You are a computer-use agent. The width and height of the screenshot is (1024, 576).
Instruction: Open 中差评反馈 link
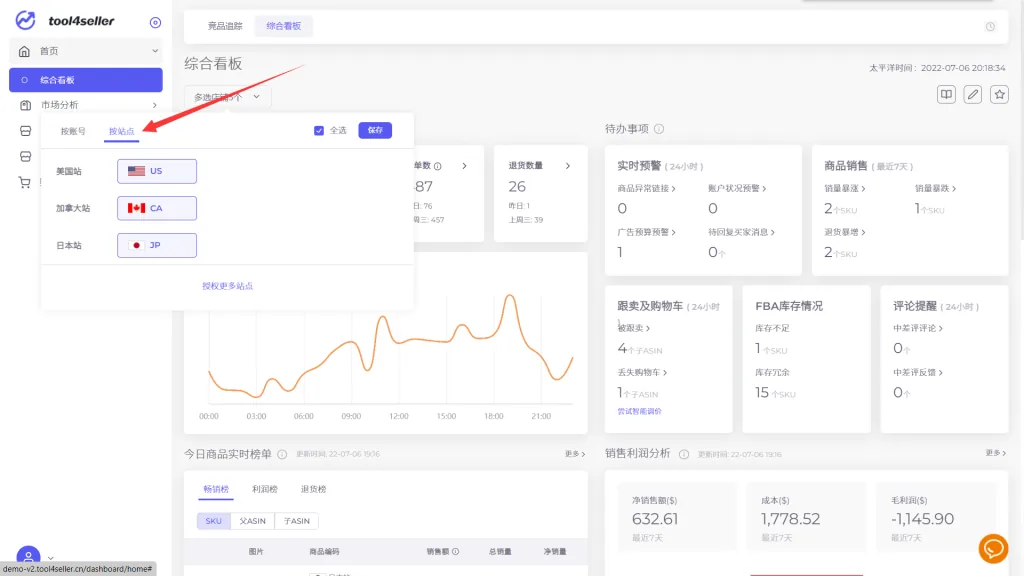click(x=918, y=372)
